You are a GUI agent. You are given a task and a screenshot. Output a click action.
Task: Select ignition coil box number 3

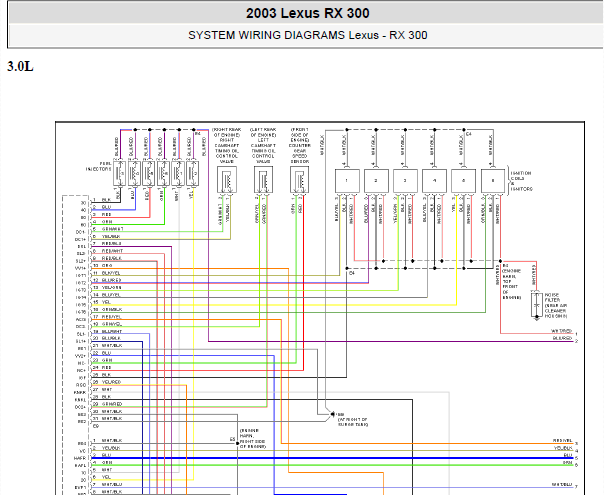pos(405,181)
